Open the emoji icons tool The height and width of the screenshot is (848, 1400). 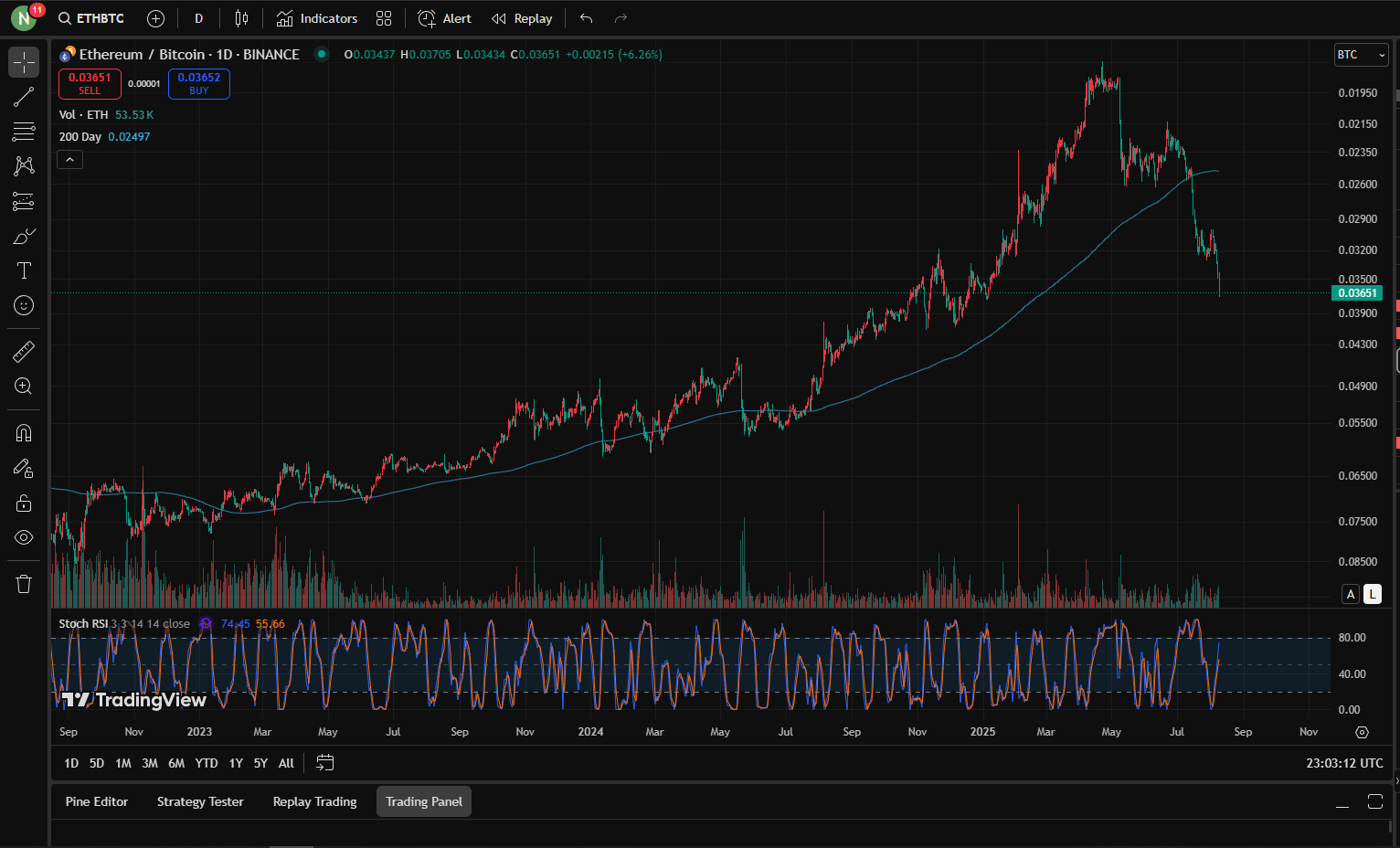point(24,305)
